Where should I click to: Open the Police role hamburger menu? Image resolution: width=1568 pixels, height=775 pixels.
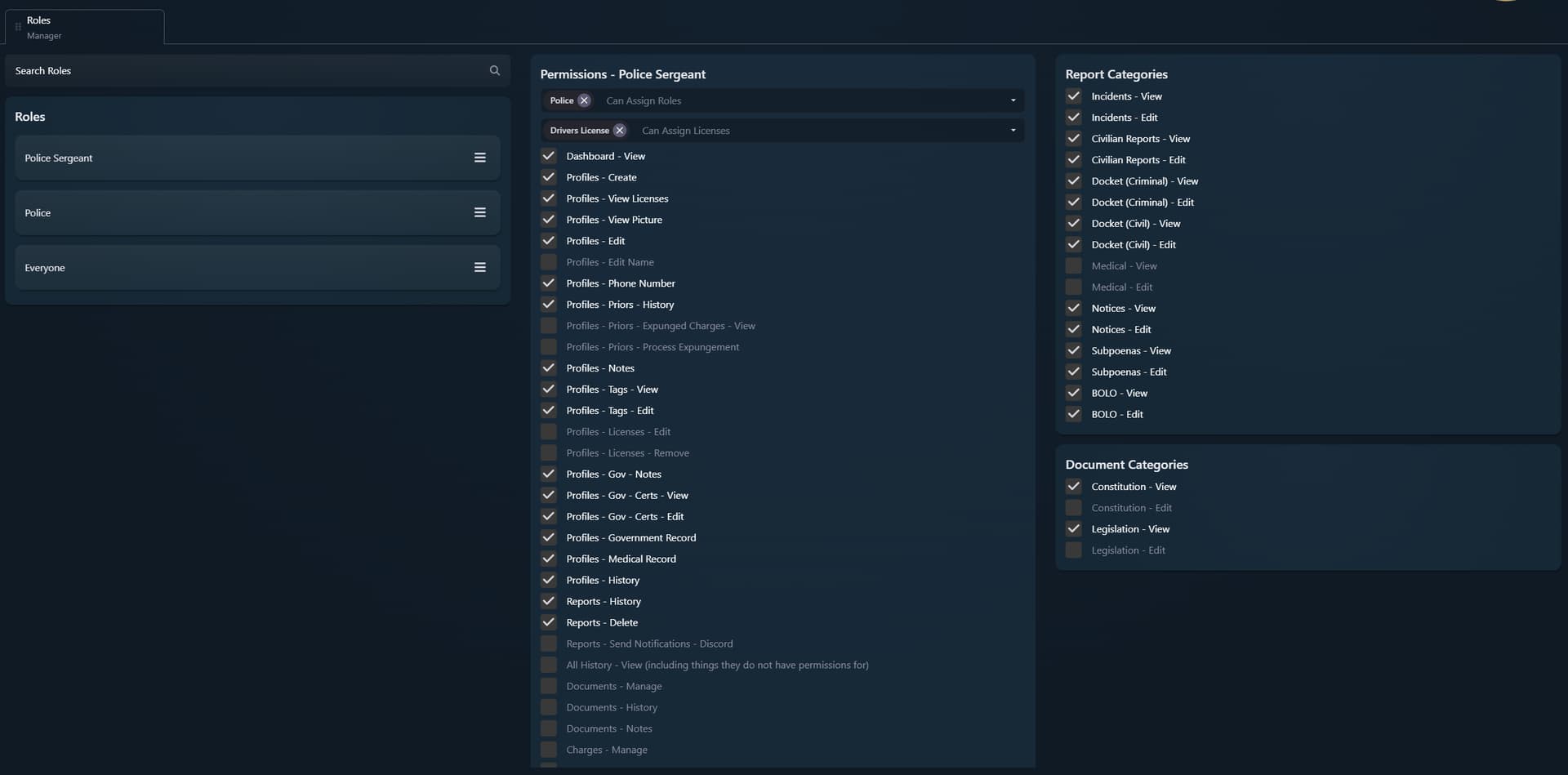pyautogui.click(x=480, y=212)
